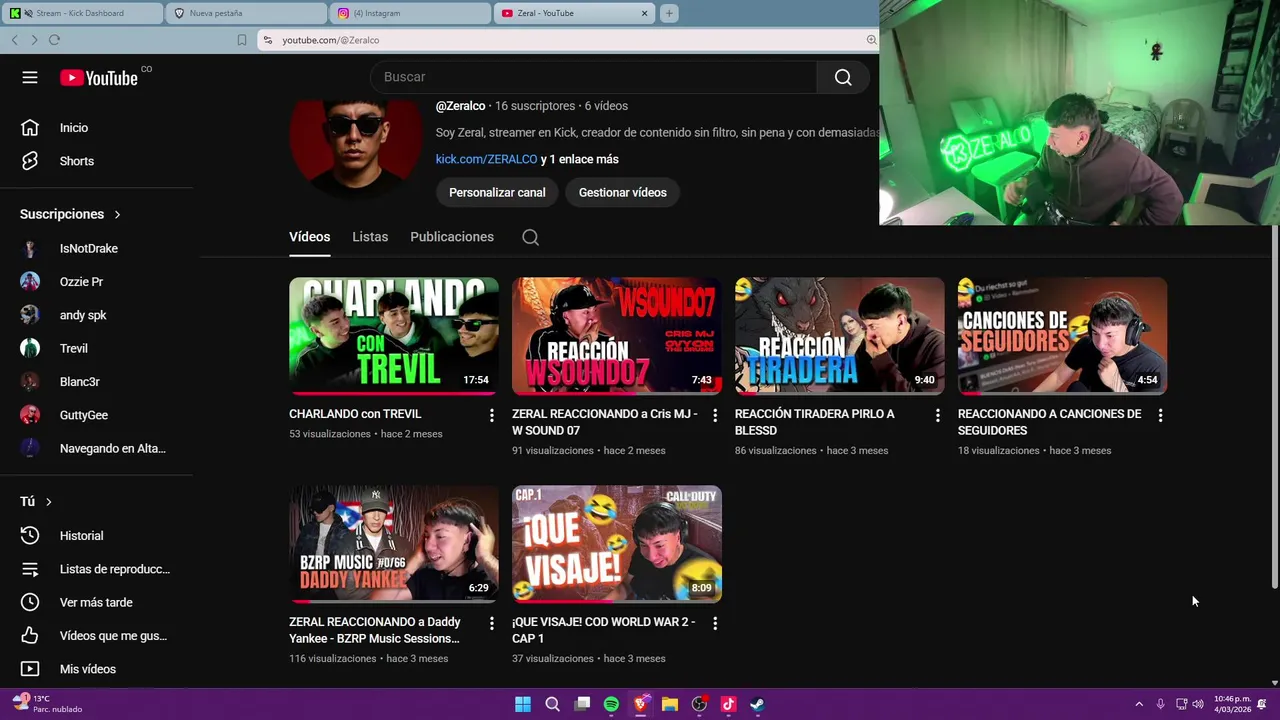Switch to Stream - Kick Dashboard browser tab
This screenshot has height=720, width=1280.
tap(82, 13)
